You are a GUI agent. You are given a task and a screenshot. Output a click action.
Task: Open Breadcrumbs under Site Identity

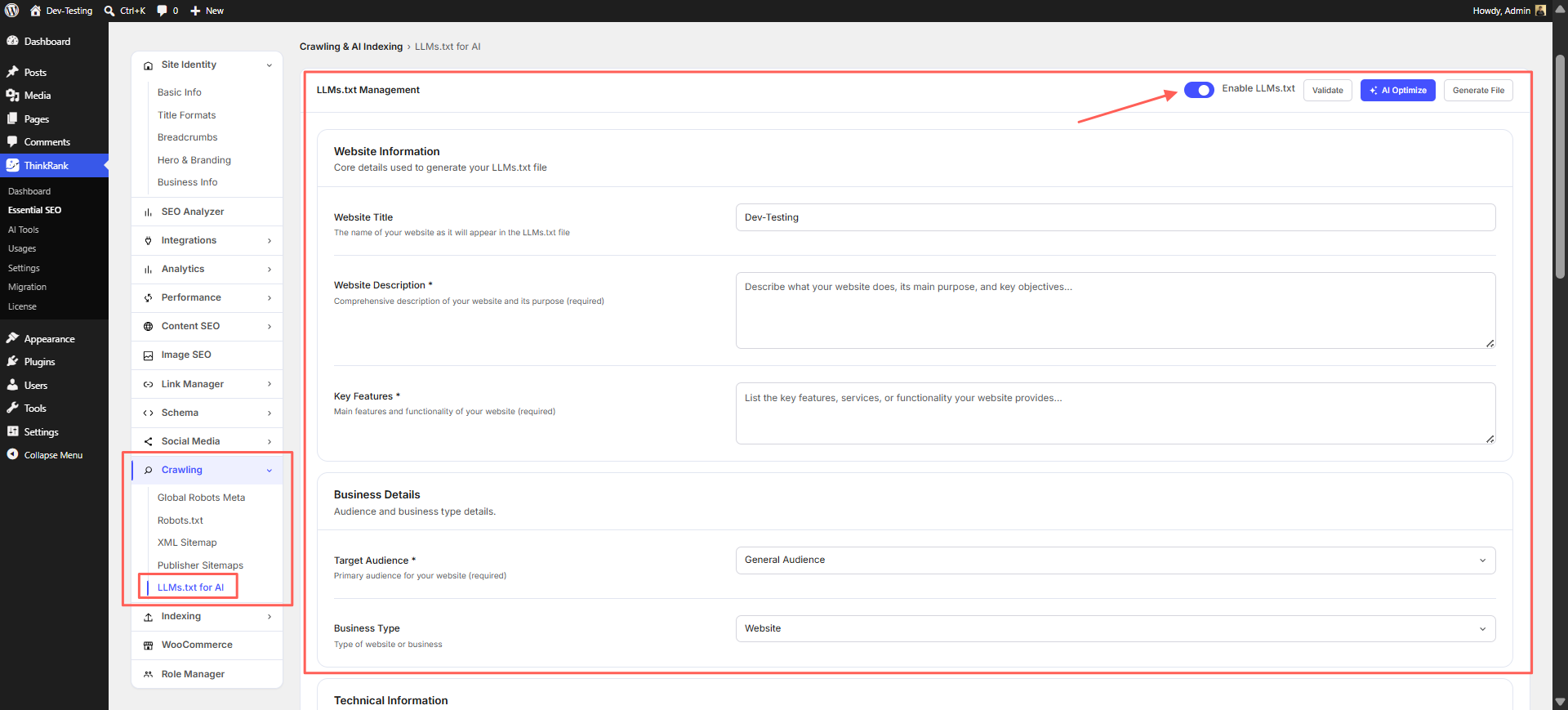[187, 137]
